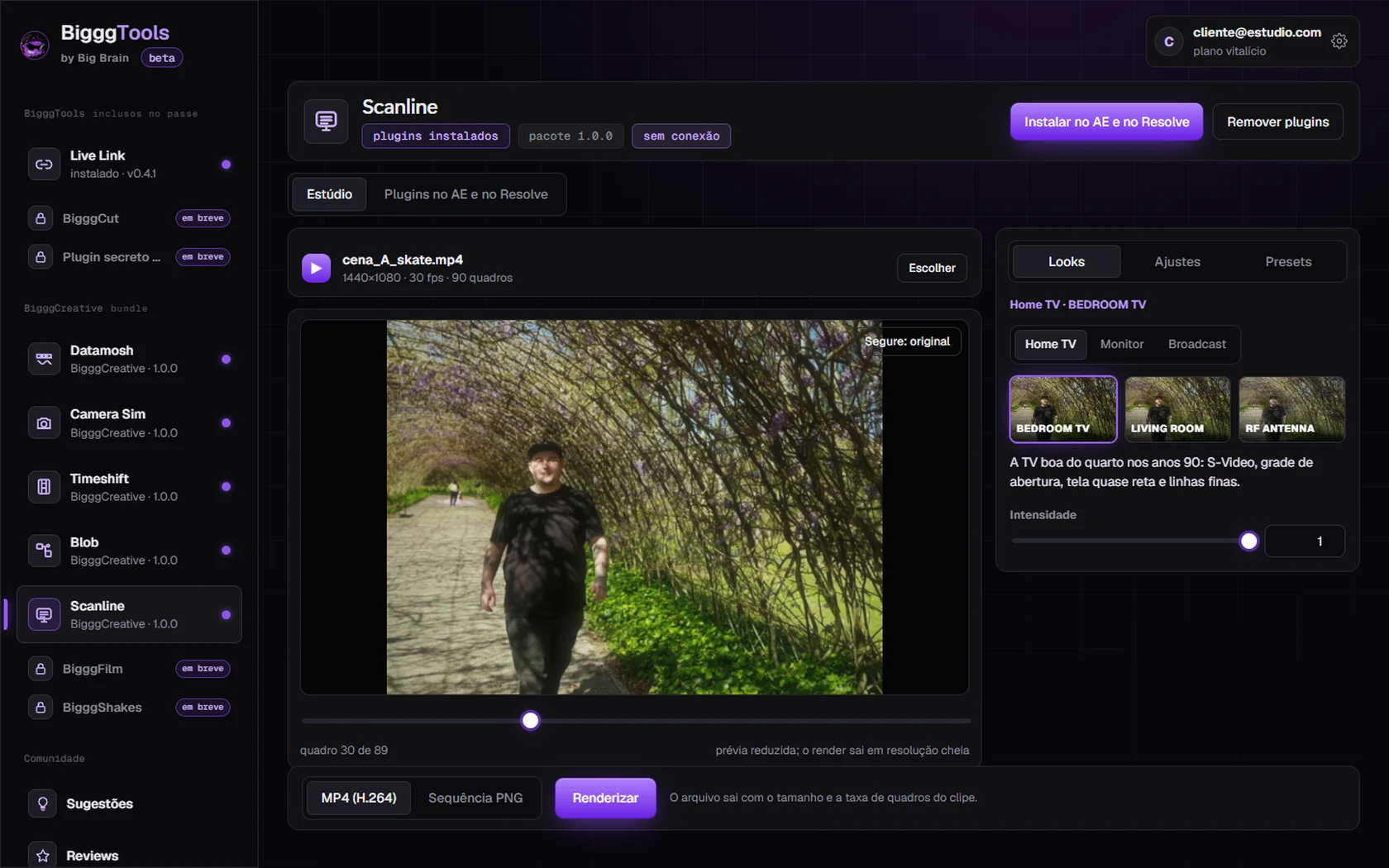Click the Datamosh glitch icon
1389x868 pixels.
pyautogui.click(x=44, y=359)
